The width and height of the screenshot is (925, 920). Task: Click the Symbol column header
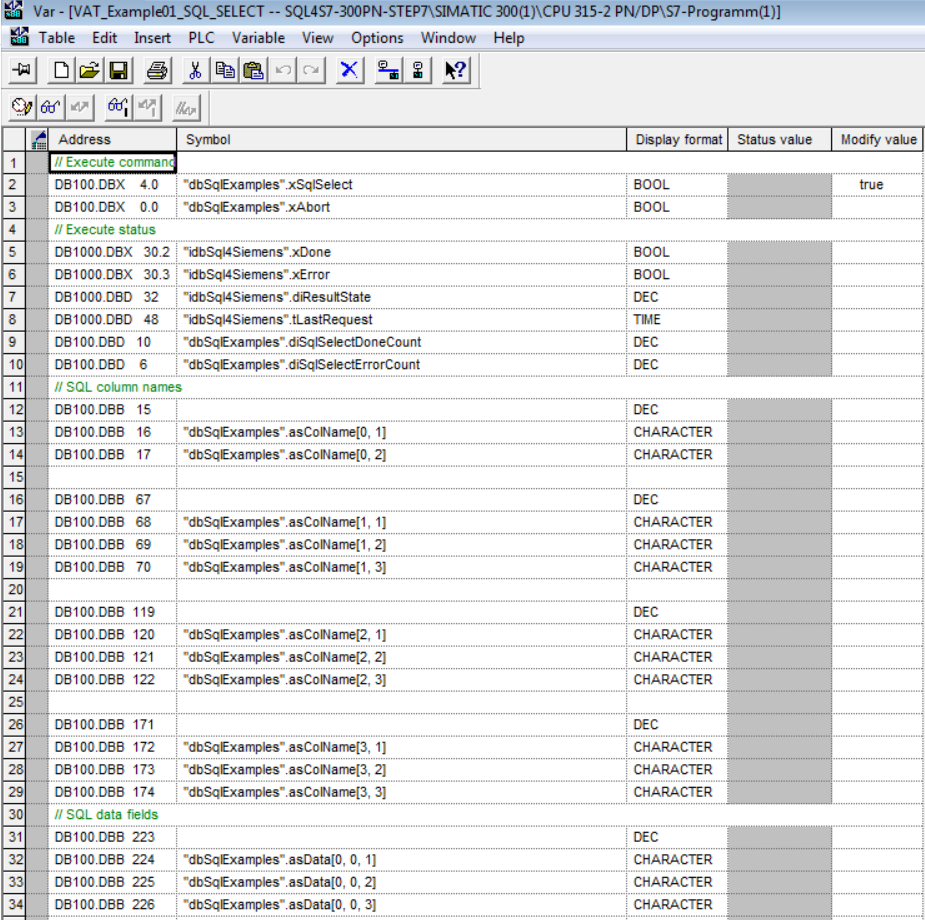point(401,140)
